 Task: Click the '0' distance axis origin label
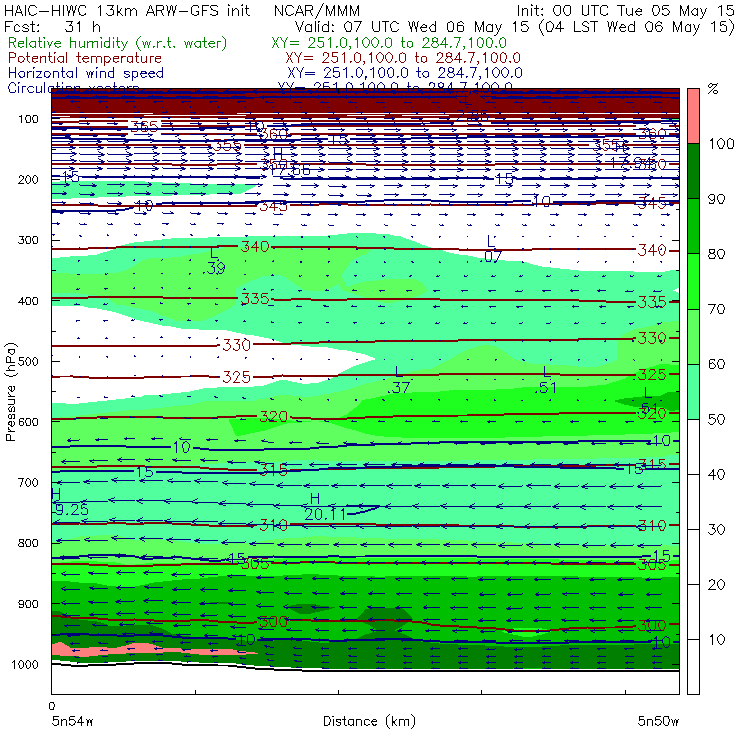click(x=52, y=706)
